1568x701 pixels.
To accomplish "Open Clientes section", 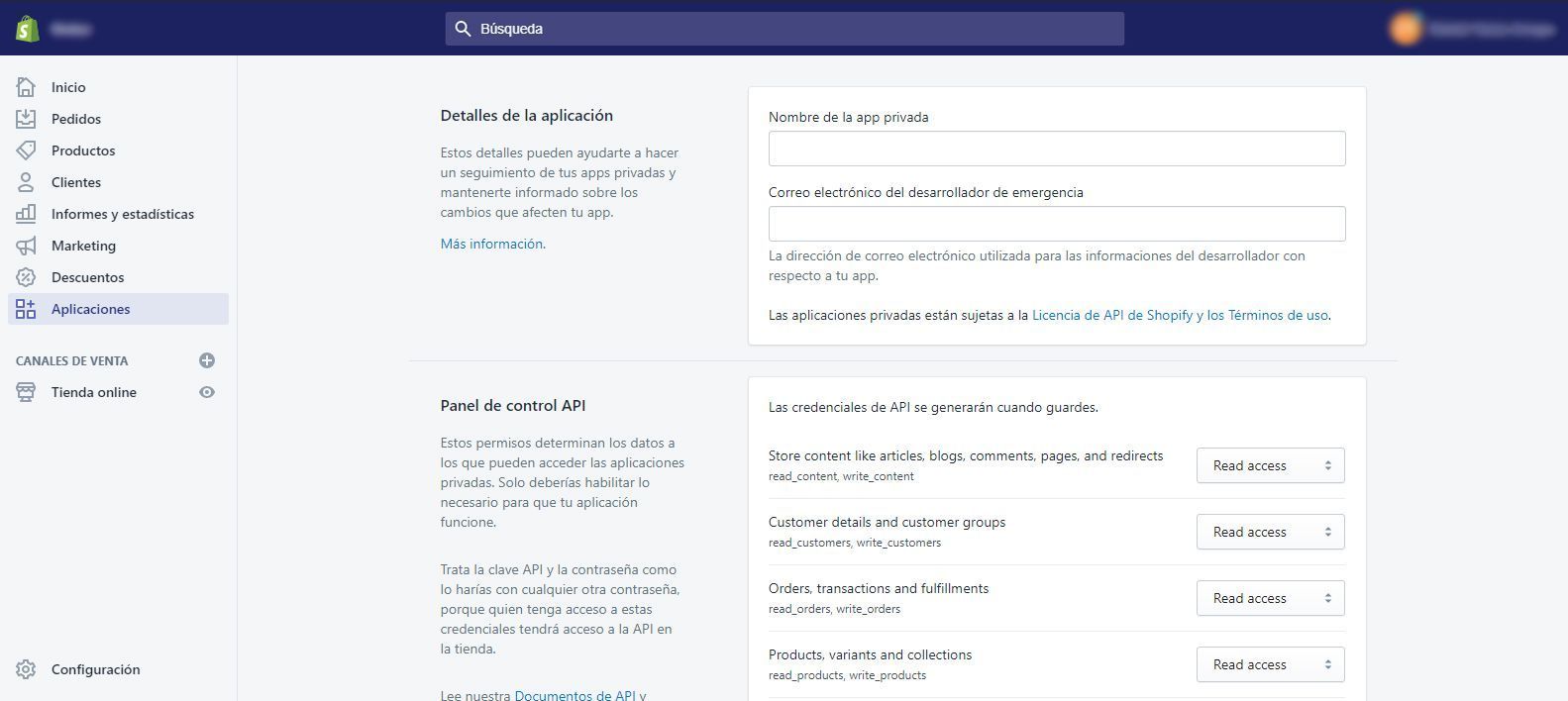I will [118, 182].
